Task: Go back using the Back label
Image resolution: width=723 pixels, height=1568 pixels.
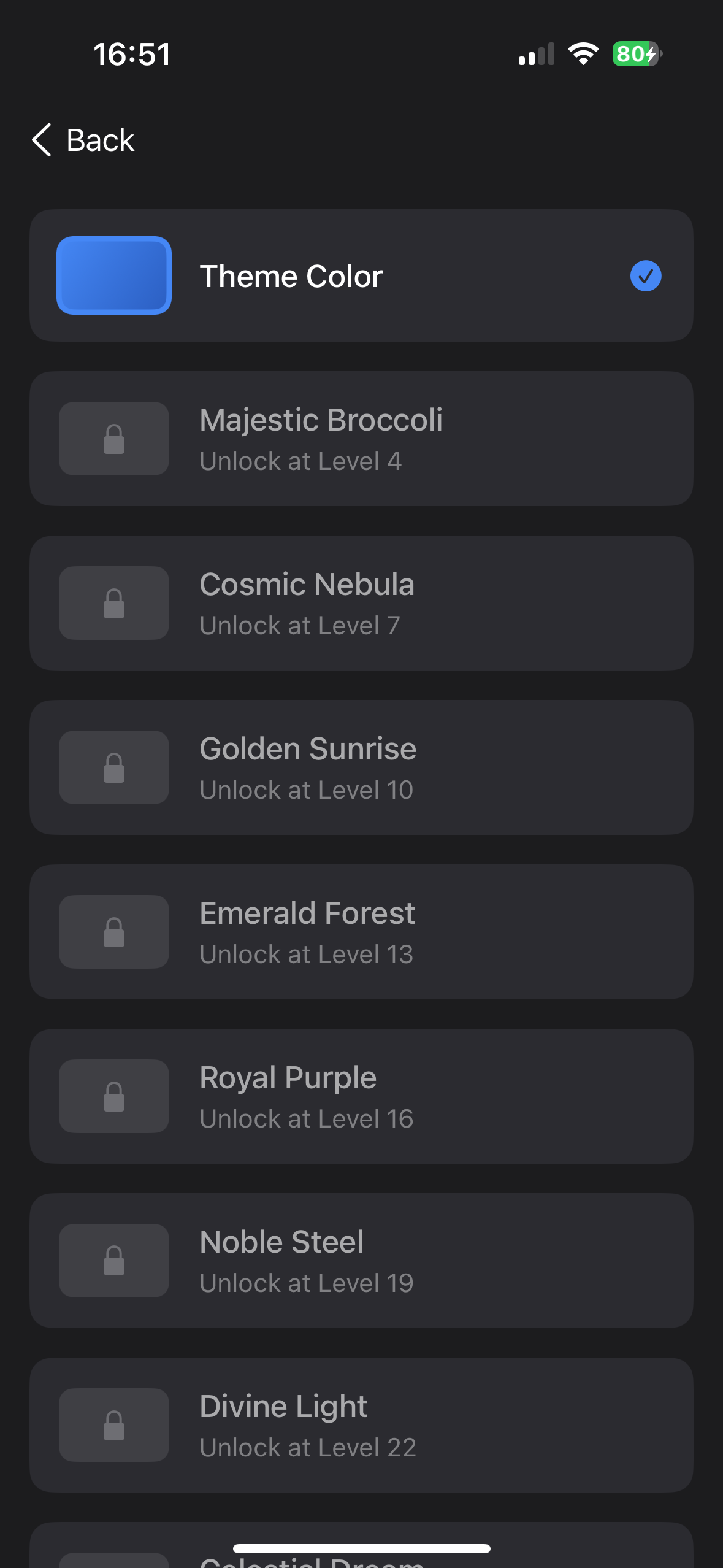Action: coord(100,140)
